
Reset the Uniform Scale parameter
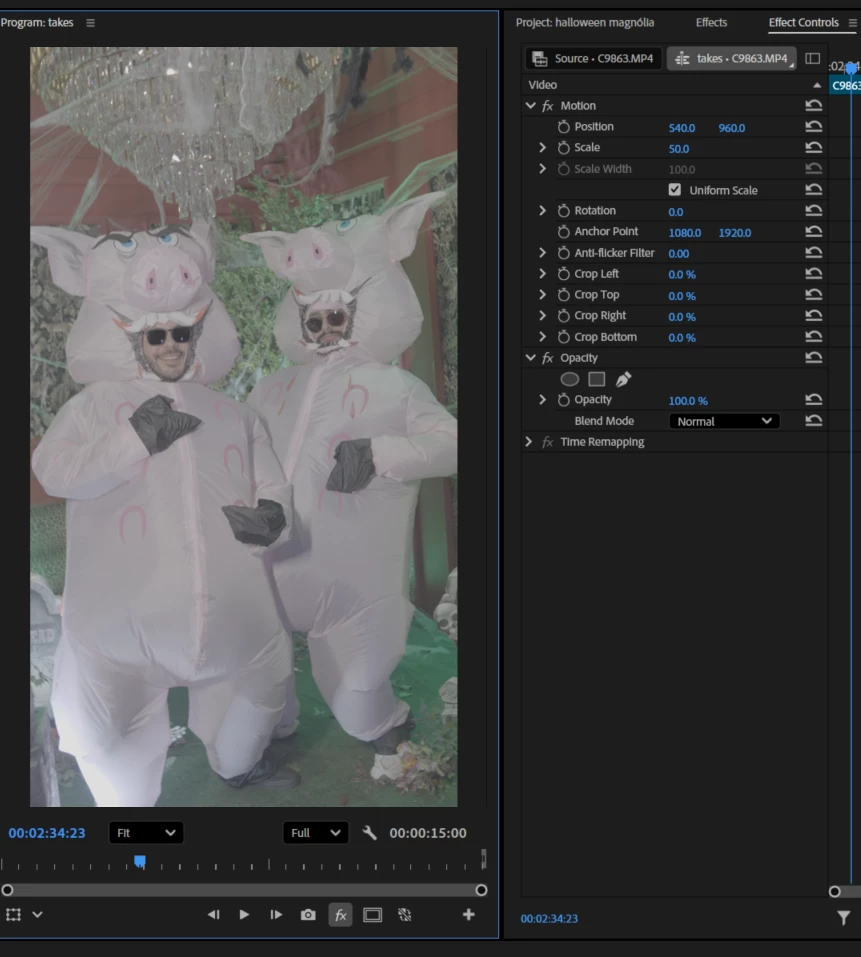click(x=813, y=189)
